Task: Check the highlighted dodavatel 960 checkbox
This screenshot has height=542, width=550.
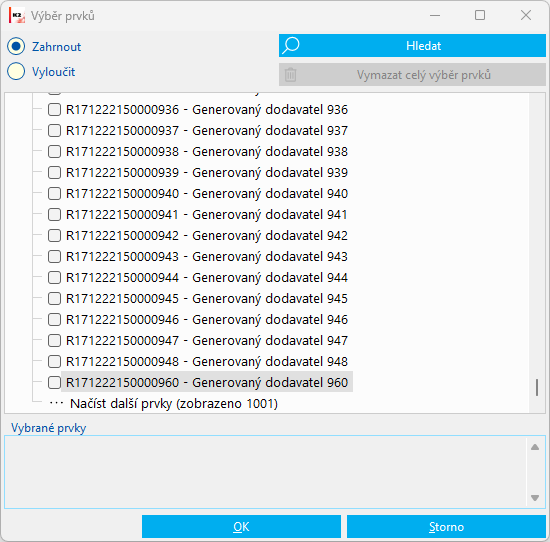Action: pos(54,382)
